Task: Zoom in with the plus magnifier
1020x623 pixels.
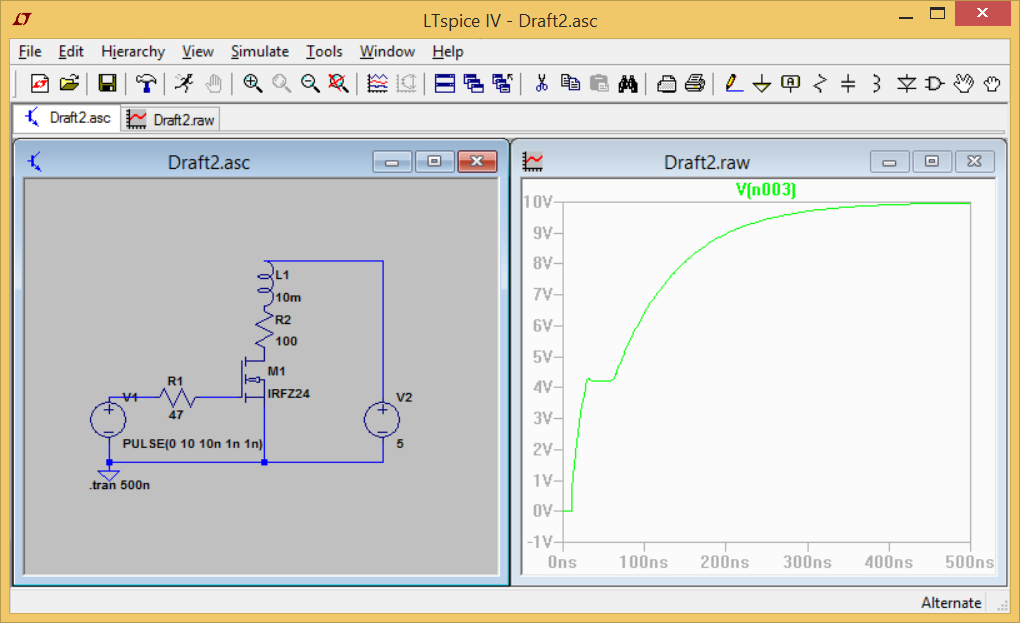Action: click(x=252, y=83)
